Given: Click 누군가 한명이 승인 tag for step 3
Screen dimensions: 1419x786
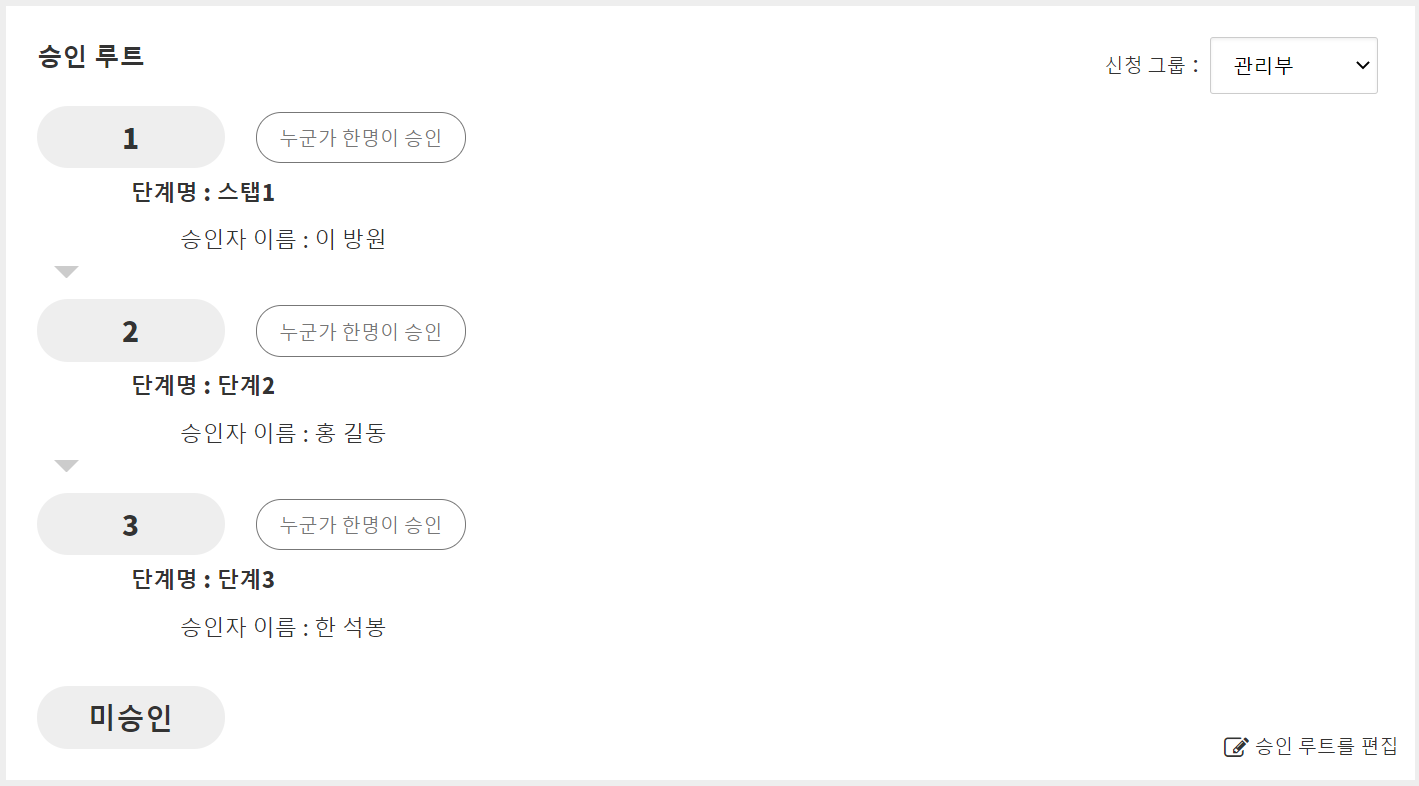Looking at the screenshot, I should [x=361, y=525].
